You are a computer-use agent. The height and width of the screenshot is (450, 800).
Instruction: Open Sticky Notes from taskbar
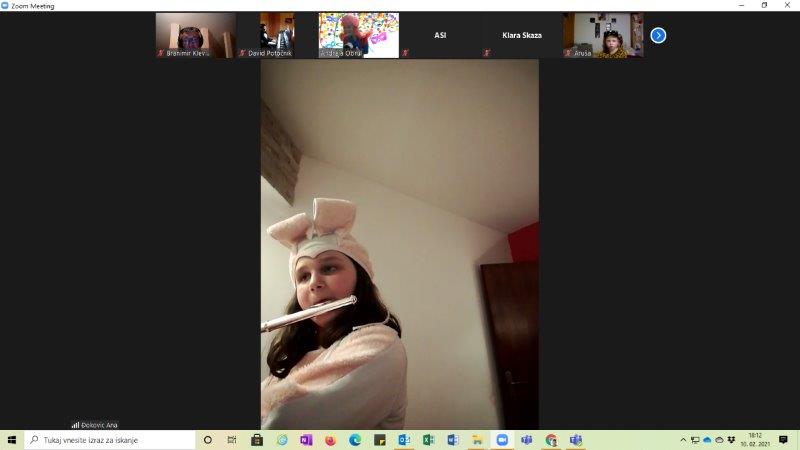(x=380, y=440)
